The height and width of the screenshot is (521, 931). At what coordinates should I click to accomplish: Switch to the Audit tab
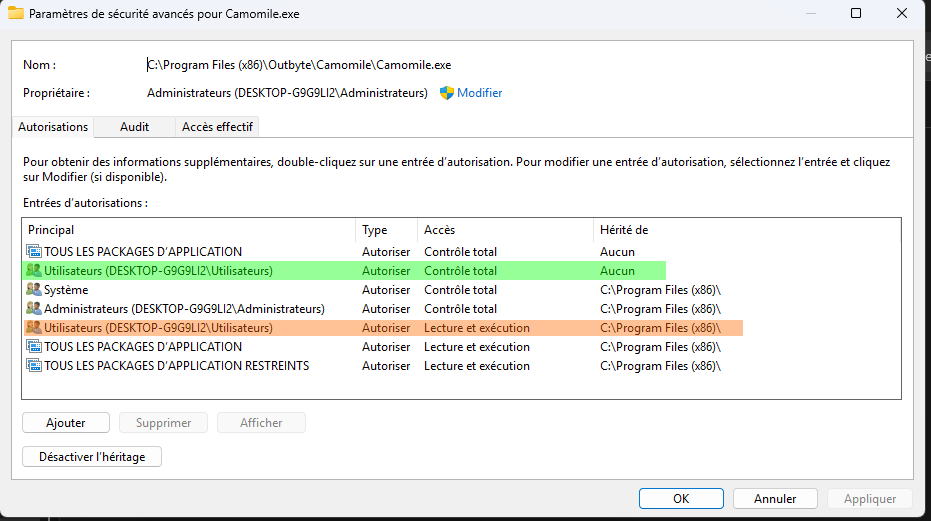pyautogui.click(x=134, y=127)
